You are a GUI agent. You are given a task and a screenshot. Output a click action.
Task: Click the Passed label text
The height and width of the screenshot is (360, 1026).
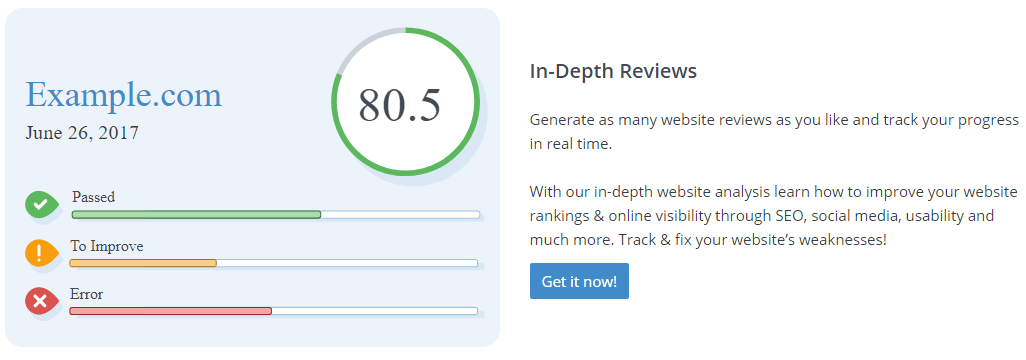point(94,197)
